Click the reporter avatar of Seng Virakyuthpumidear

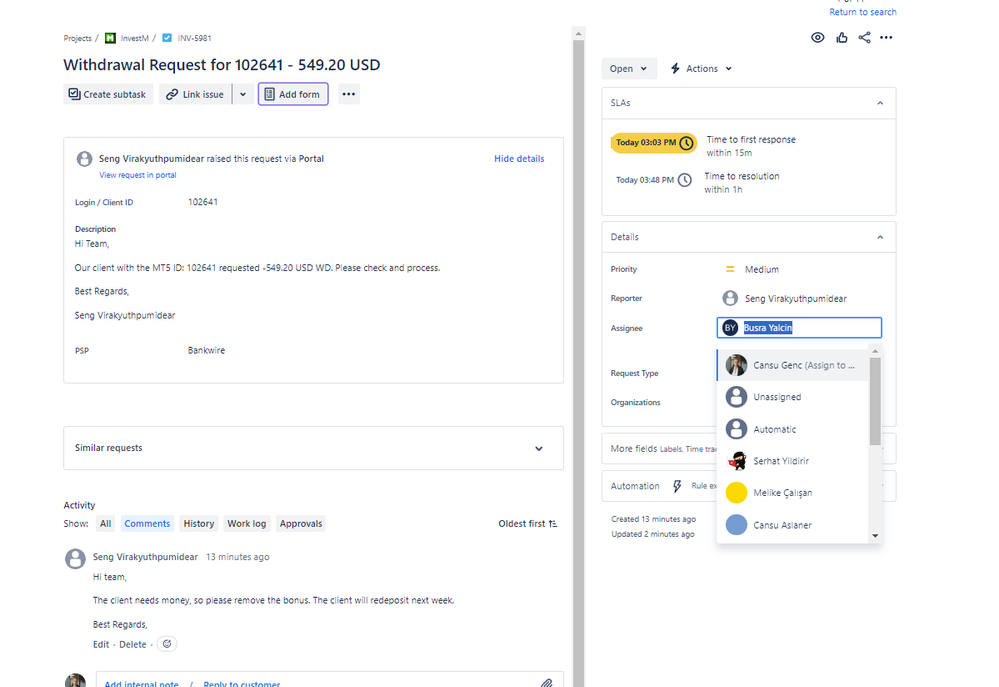[x=730, y=298]
